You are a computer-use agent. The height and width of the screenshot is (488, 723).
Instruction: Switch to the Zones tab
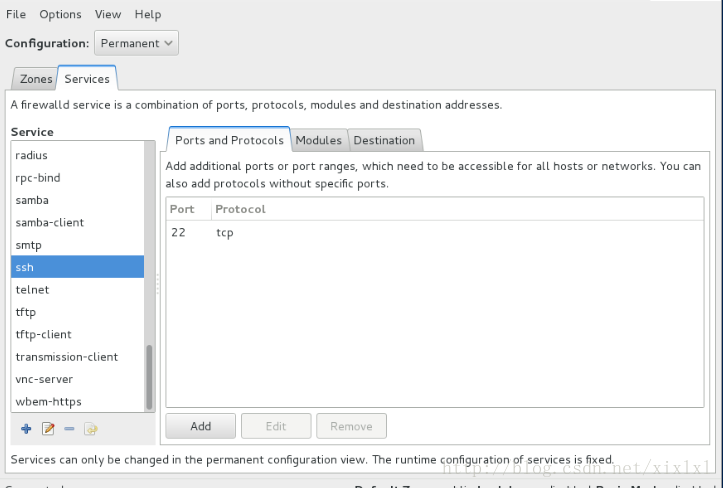36,79
